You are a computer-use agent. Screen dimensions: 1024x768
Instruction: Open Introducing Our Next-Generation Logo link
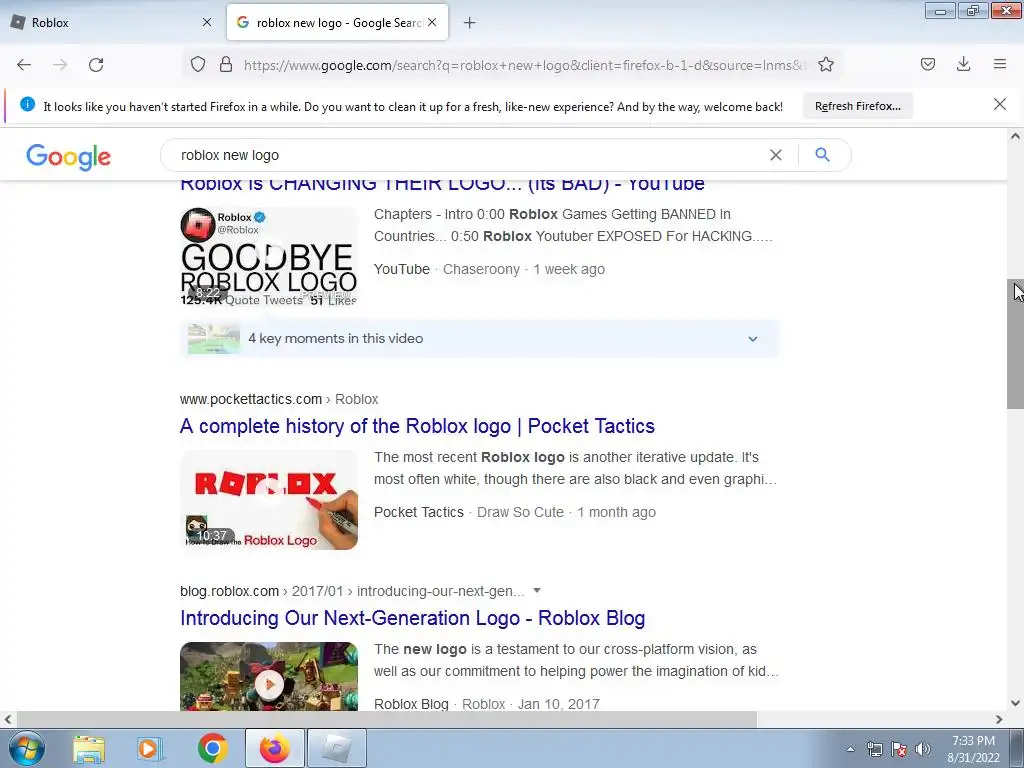[413, 618]
